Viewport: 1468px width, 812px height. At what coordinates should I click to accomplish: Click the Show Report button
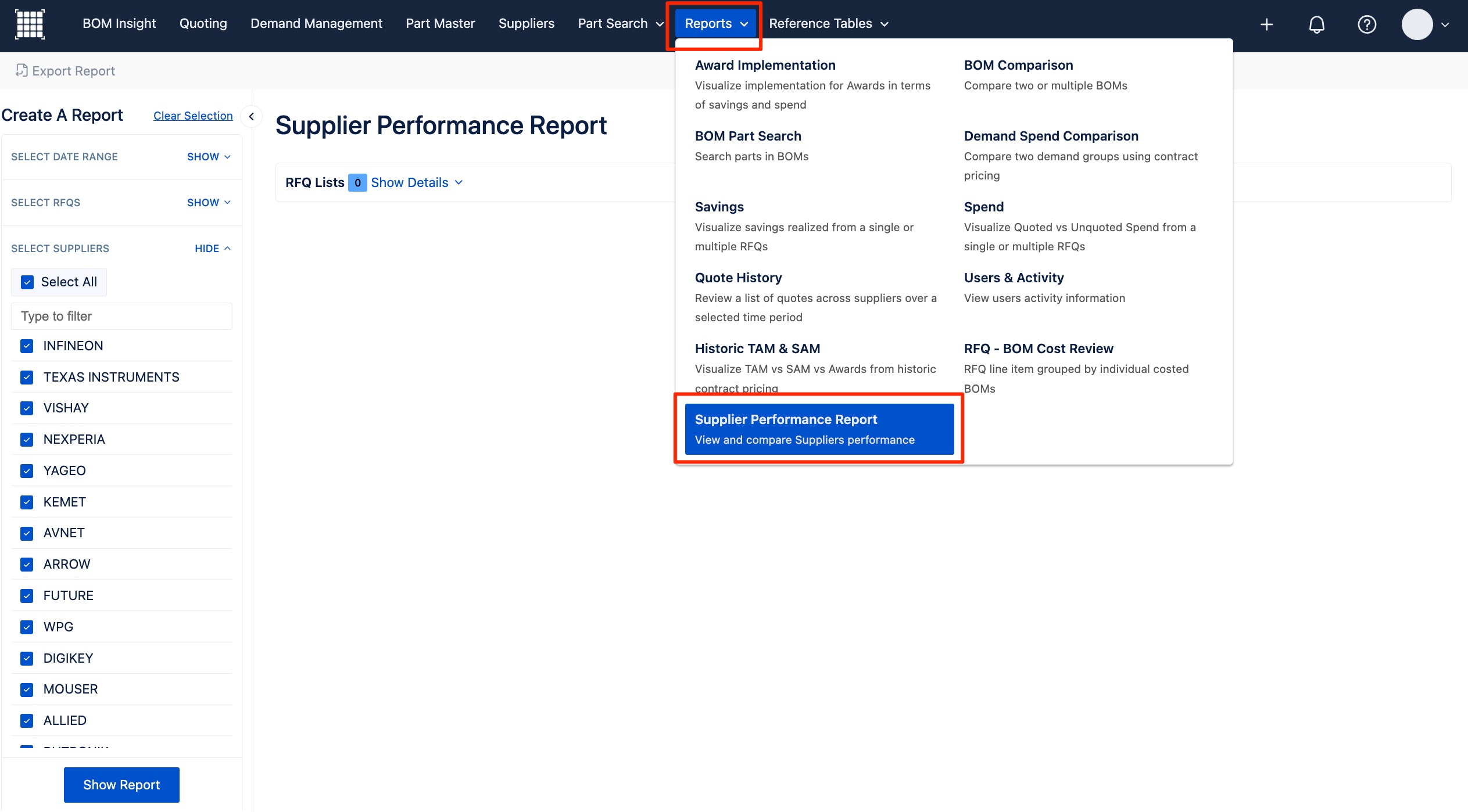click(x=121, y=785)
